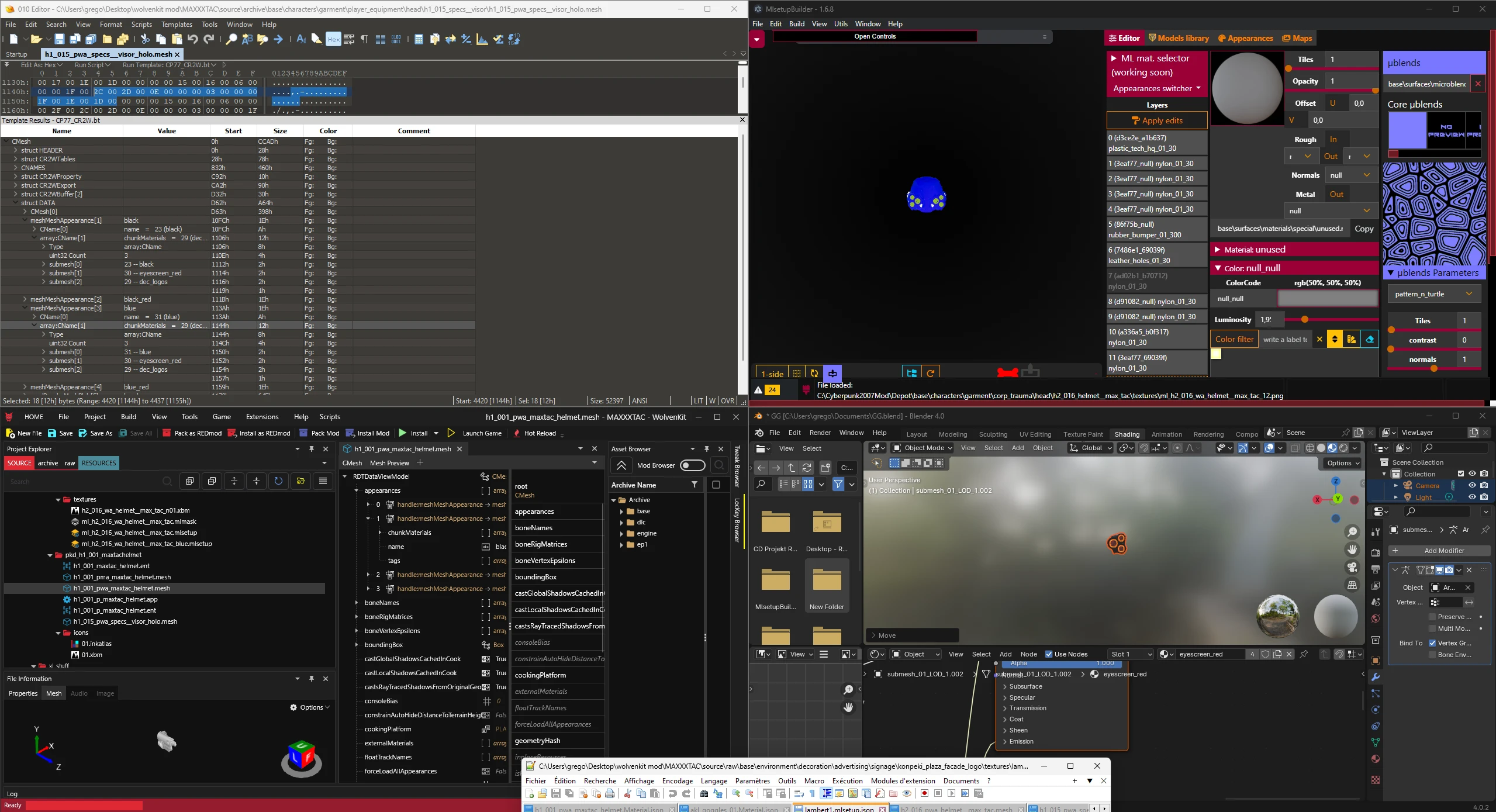
Task: Click Options button in Blender viewport
Action: click(x=1342, y=463)
